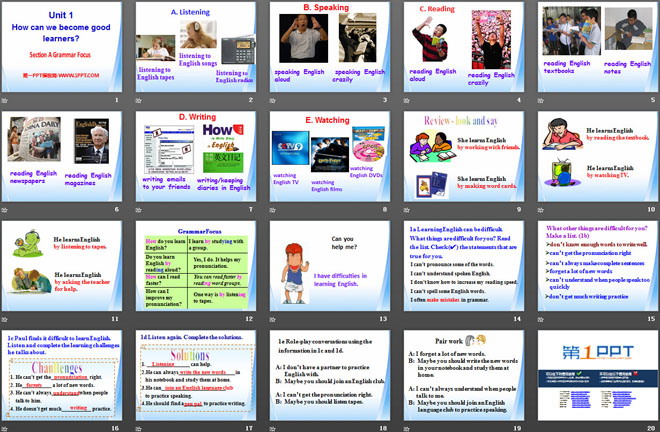
Task: Click the animation star icon under slide 8
Action: (x=272, y=210)
